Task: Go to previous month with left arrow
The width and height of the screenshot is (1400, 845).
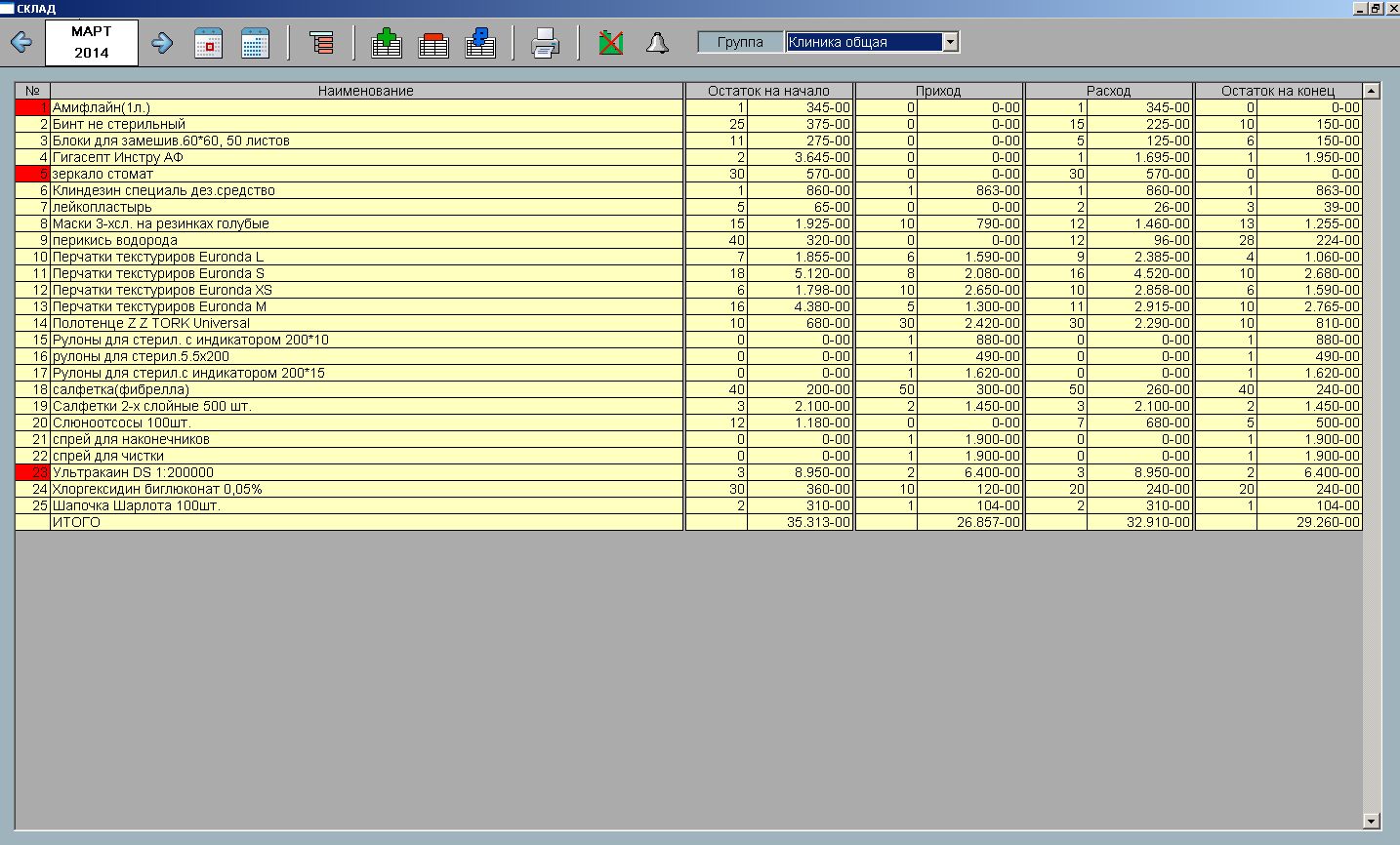Action: (x=21, y=43)
